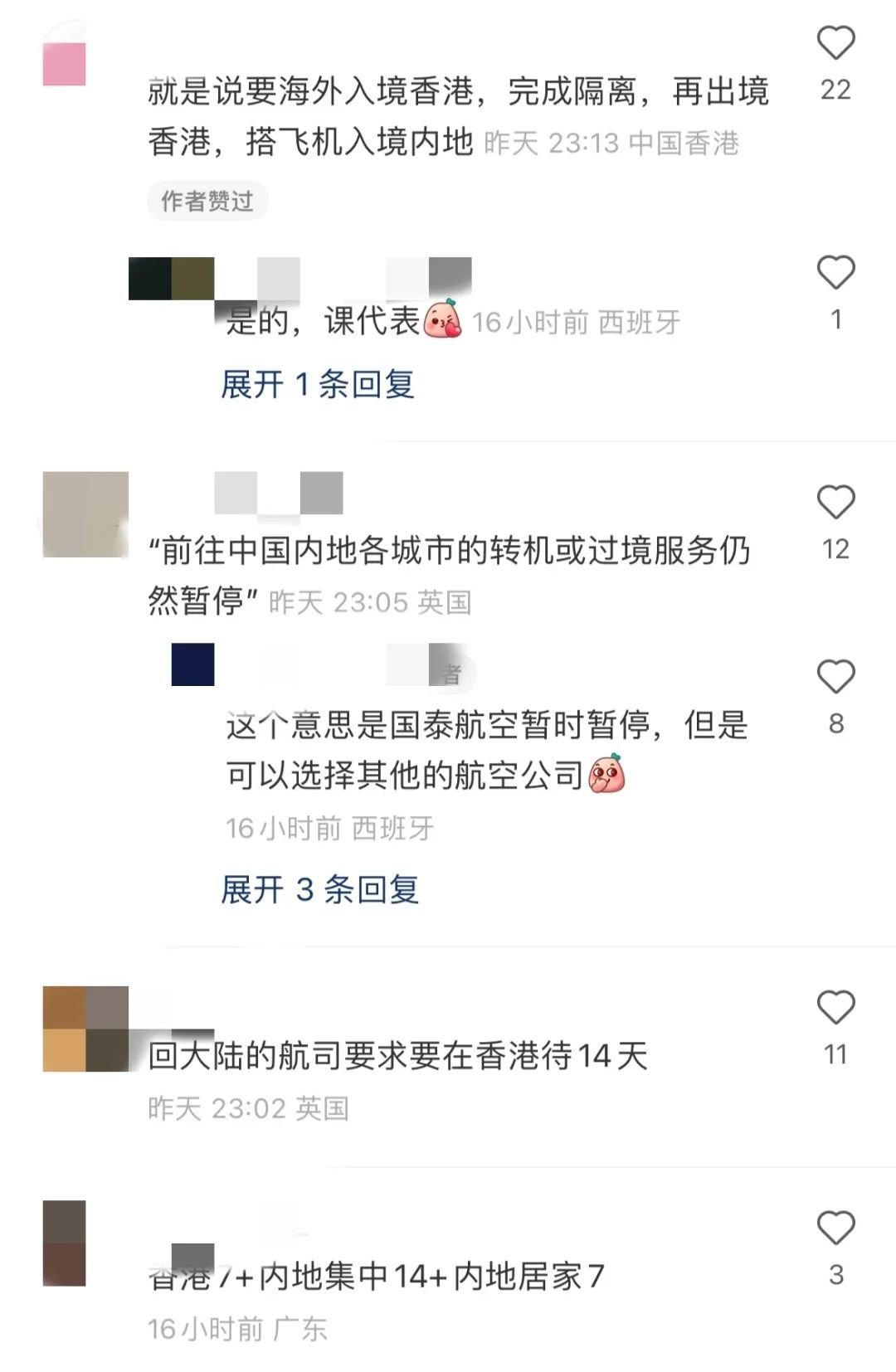Tap the heart with 12 likes
Viewport: 896px width, 1372px height.
835,503
